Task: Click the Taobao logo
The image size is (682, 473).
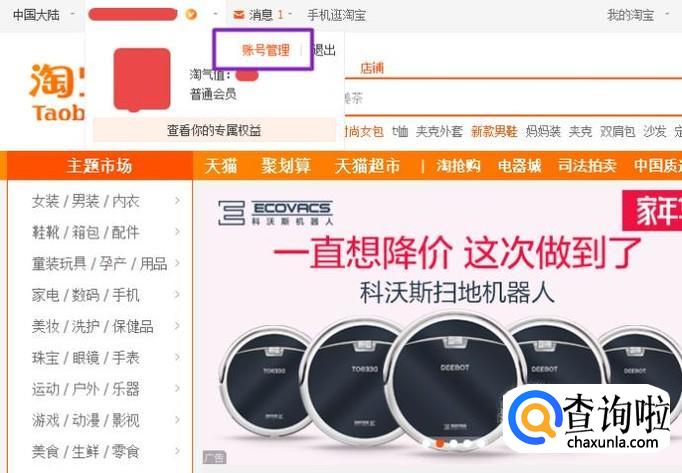Action: [57, 92]
